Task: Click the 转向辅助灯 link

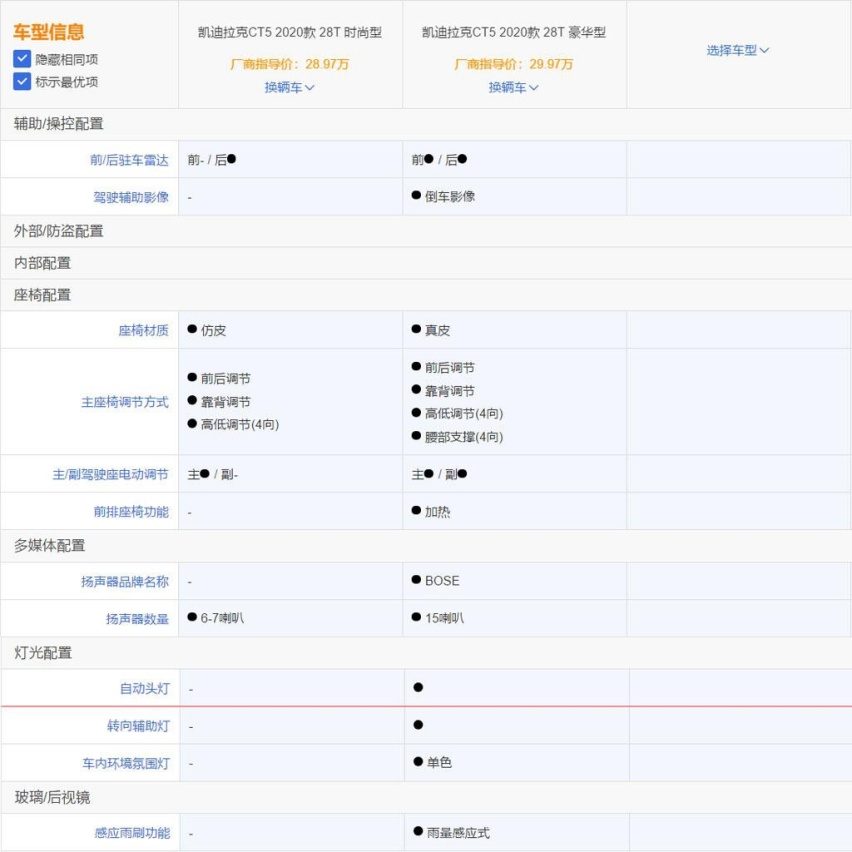Action: 139,726
